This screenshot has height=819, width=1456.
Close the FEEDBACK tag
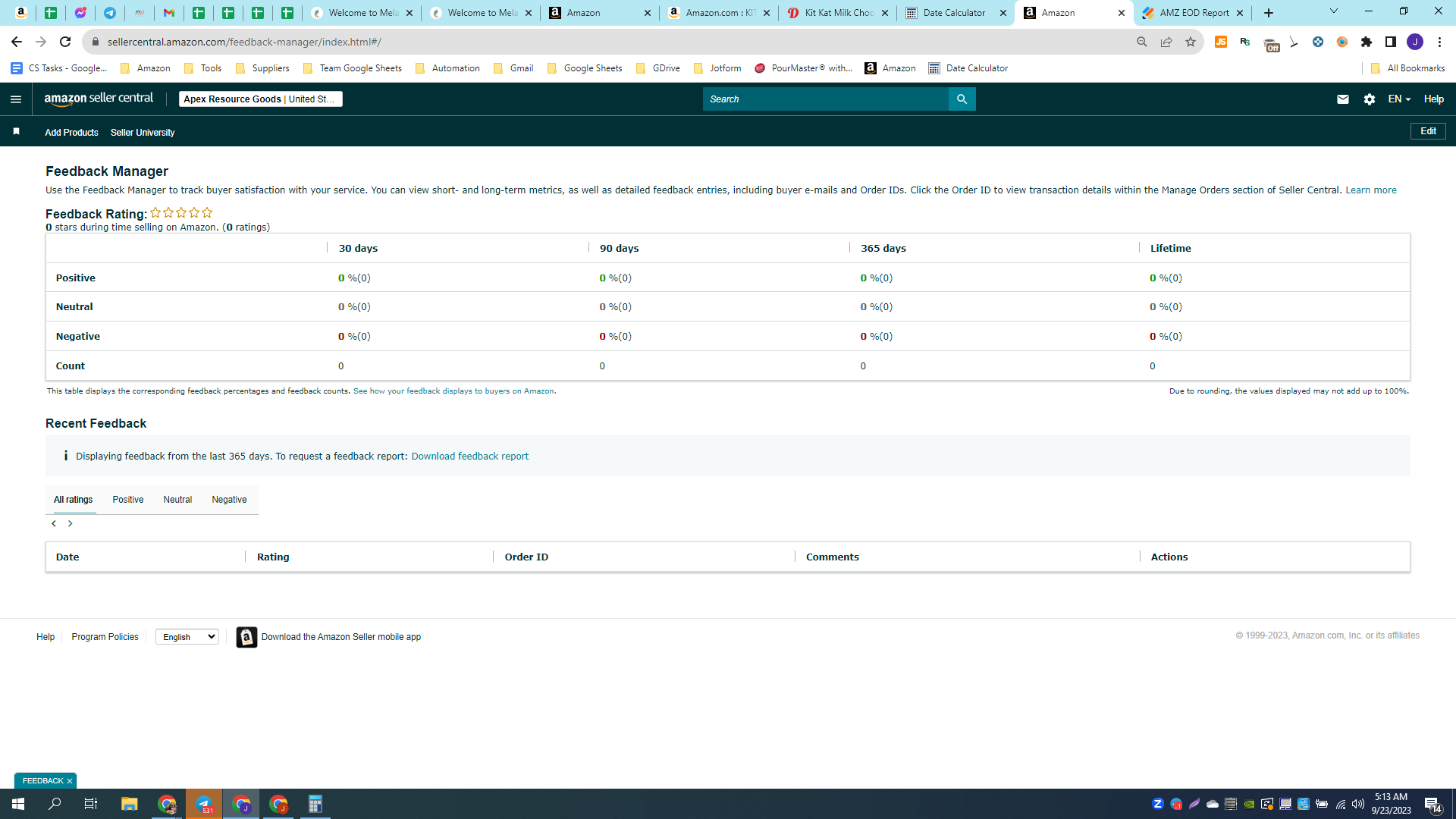point(70,781)
